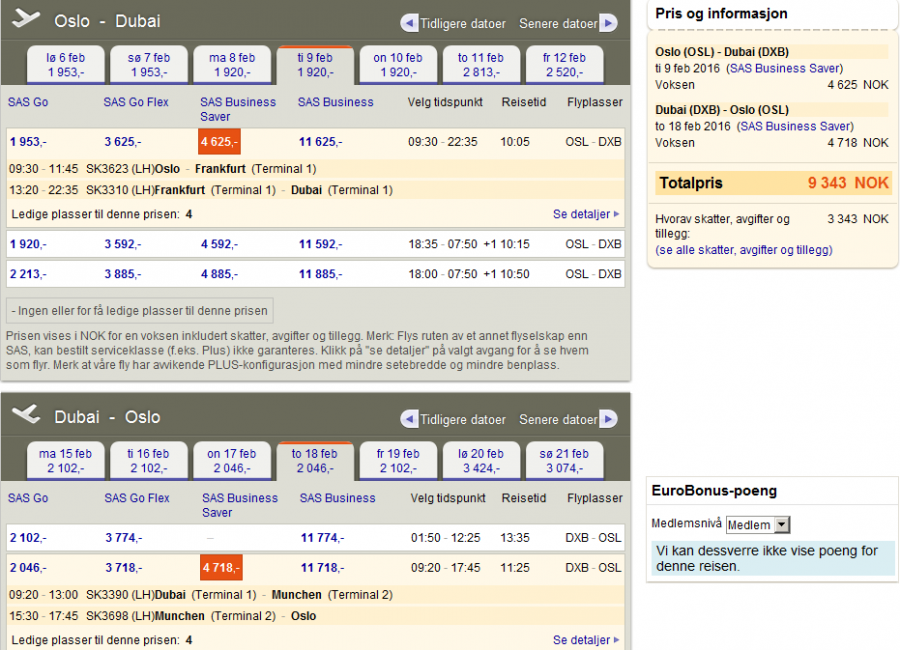
Task: Click the previous dates arrow for Dubai - Oslo
Action: [409, 420]
